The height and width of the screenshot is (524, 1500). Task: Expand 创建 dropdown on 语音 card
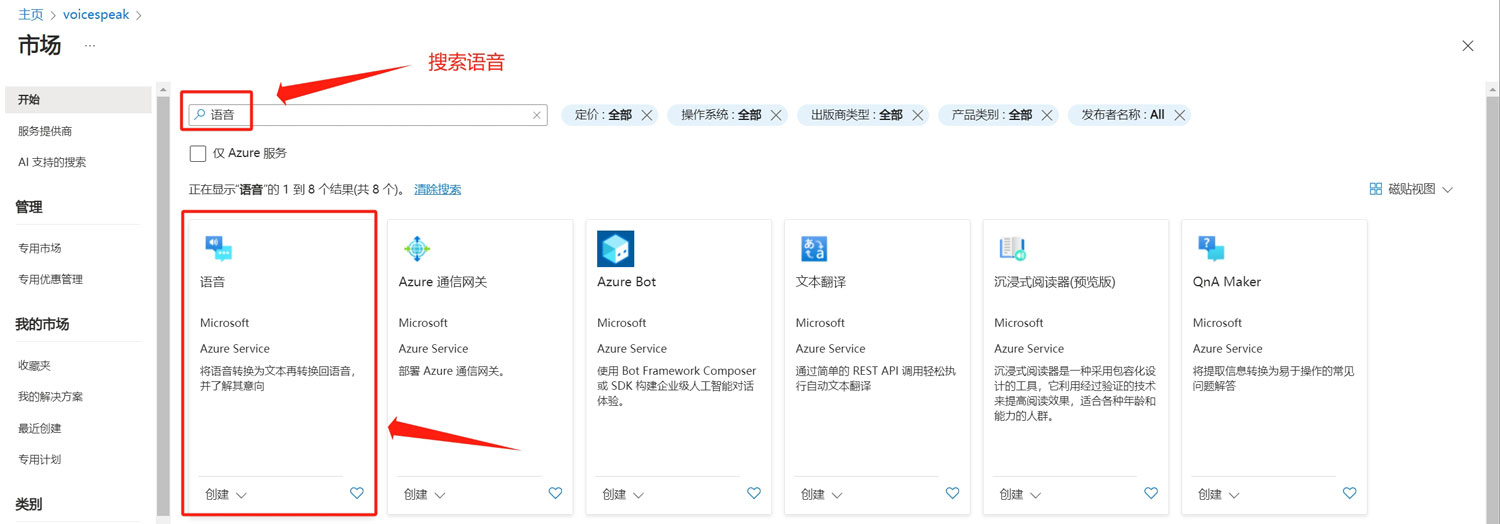pyautogui.click(x=226, y=494)
